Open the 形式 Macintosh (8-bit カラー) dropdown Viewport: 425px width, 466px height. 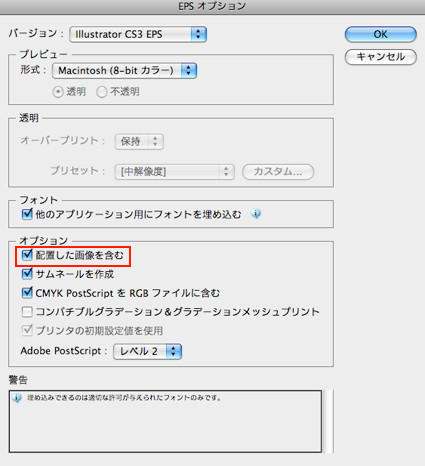coord(124,70)
